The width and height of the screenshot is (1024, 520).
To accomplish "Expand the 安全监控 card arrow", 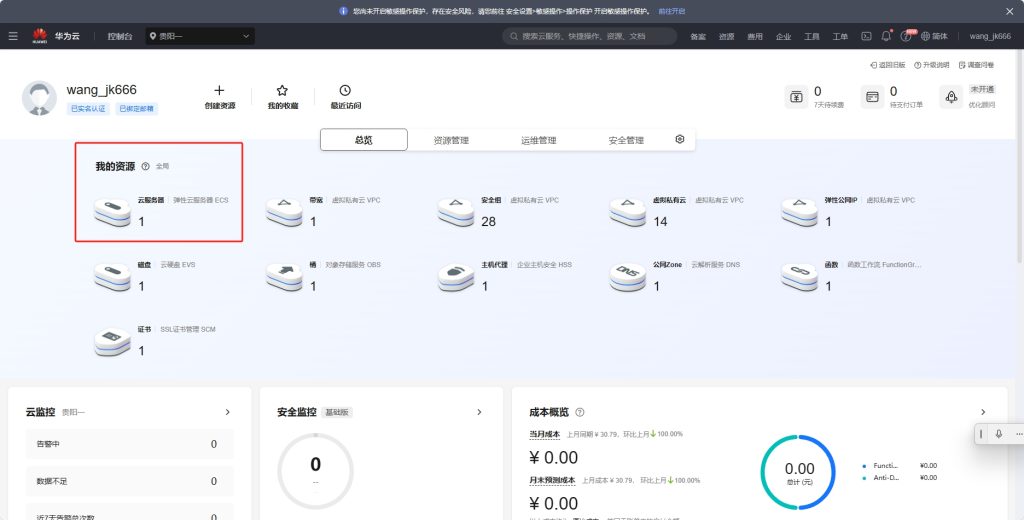I will coord(479,412).
